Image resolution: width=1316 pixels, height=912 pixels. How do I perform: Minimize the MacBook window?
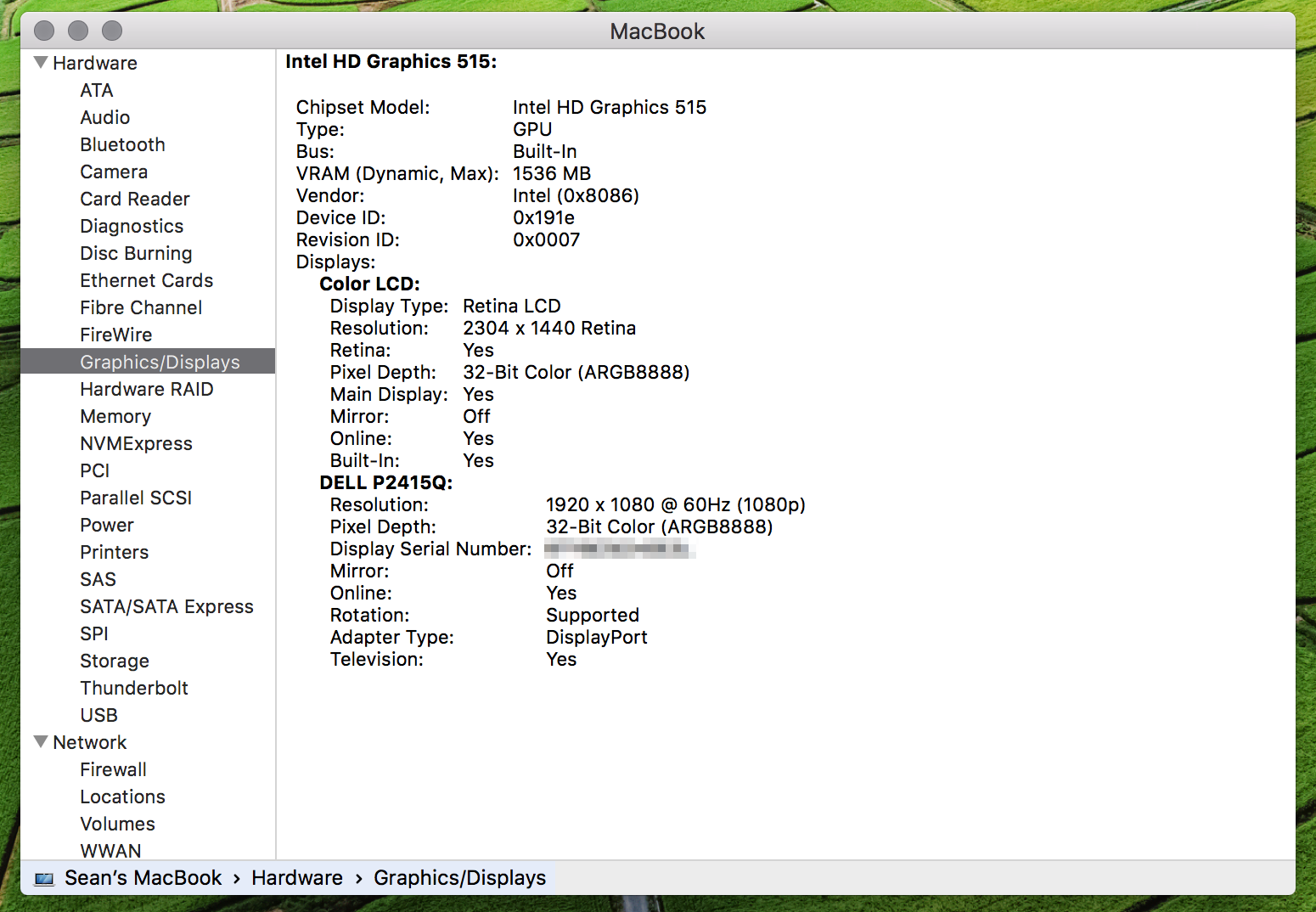click(x=78, y=31)
